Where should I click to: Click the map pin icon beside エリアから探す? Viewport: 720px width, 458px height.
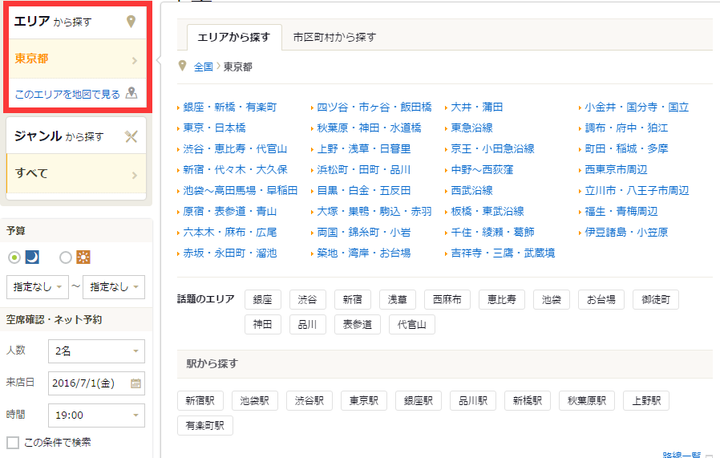tap(131, 21)
